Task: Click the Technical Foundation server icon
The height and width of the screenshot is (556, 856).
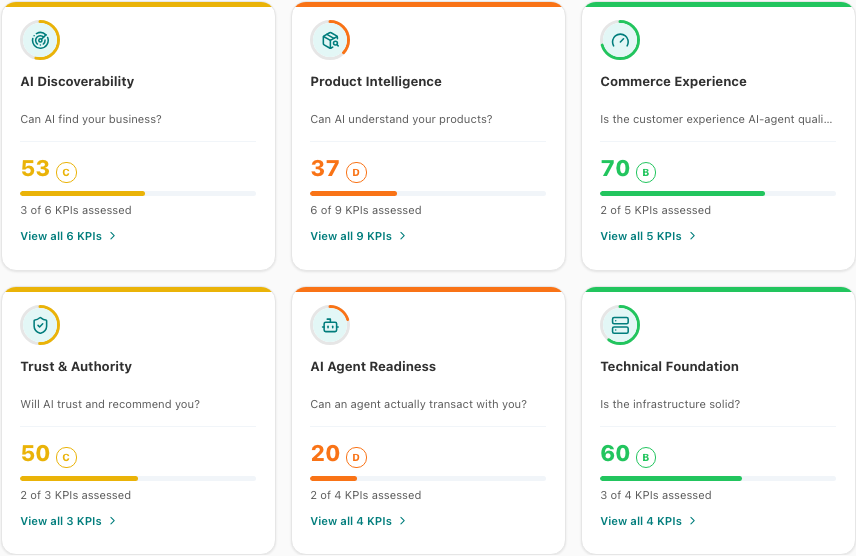Action: [620, 325]
